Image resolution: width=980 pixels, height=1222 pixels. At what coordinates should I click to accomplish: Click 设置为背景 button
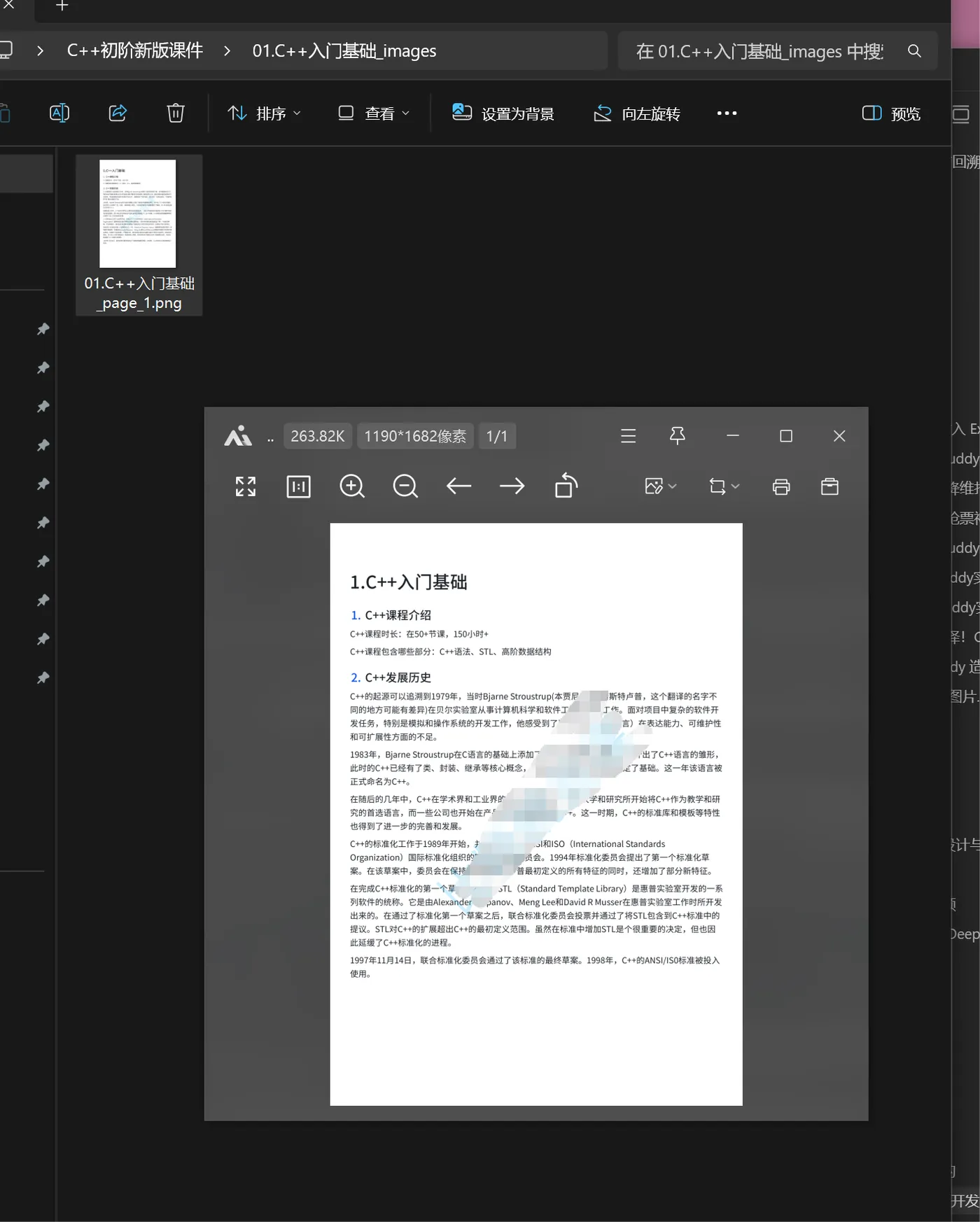coord(503,113)
